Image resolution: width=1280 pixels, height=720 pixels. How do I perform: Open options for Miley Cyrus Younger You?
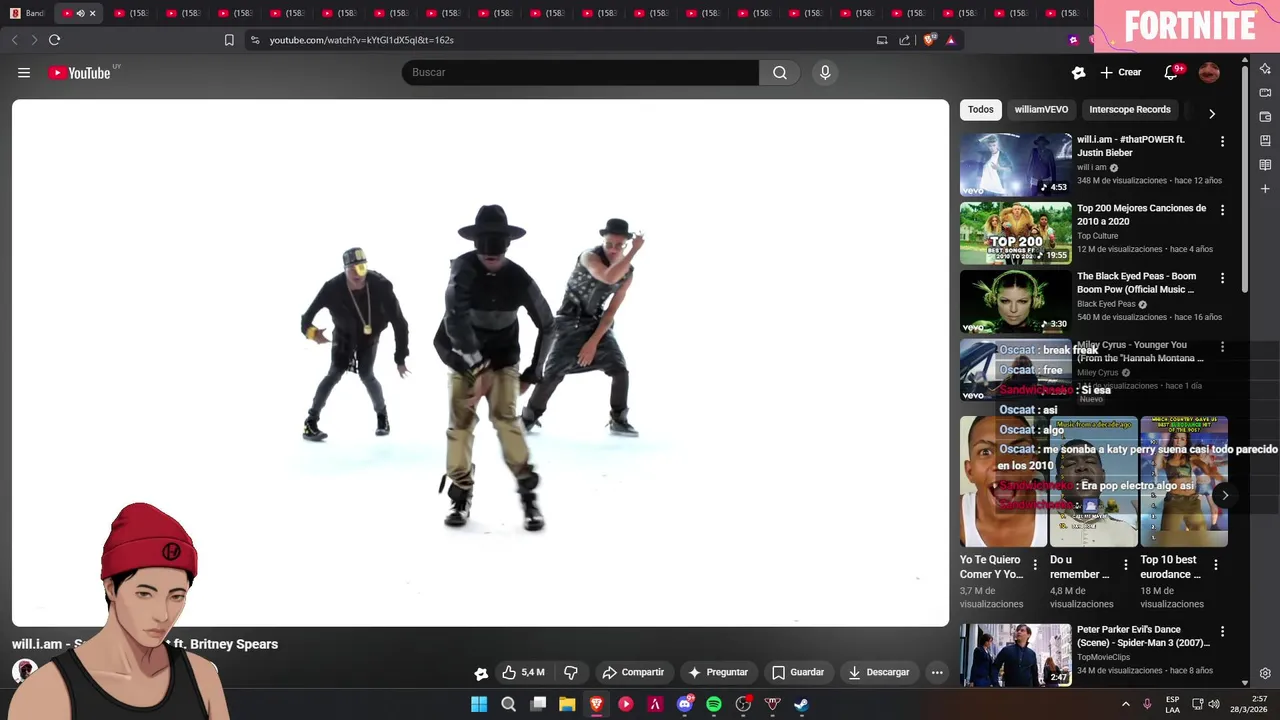pos(1222,347)
